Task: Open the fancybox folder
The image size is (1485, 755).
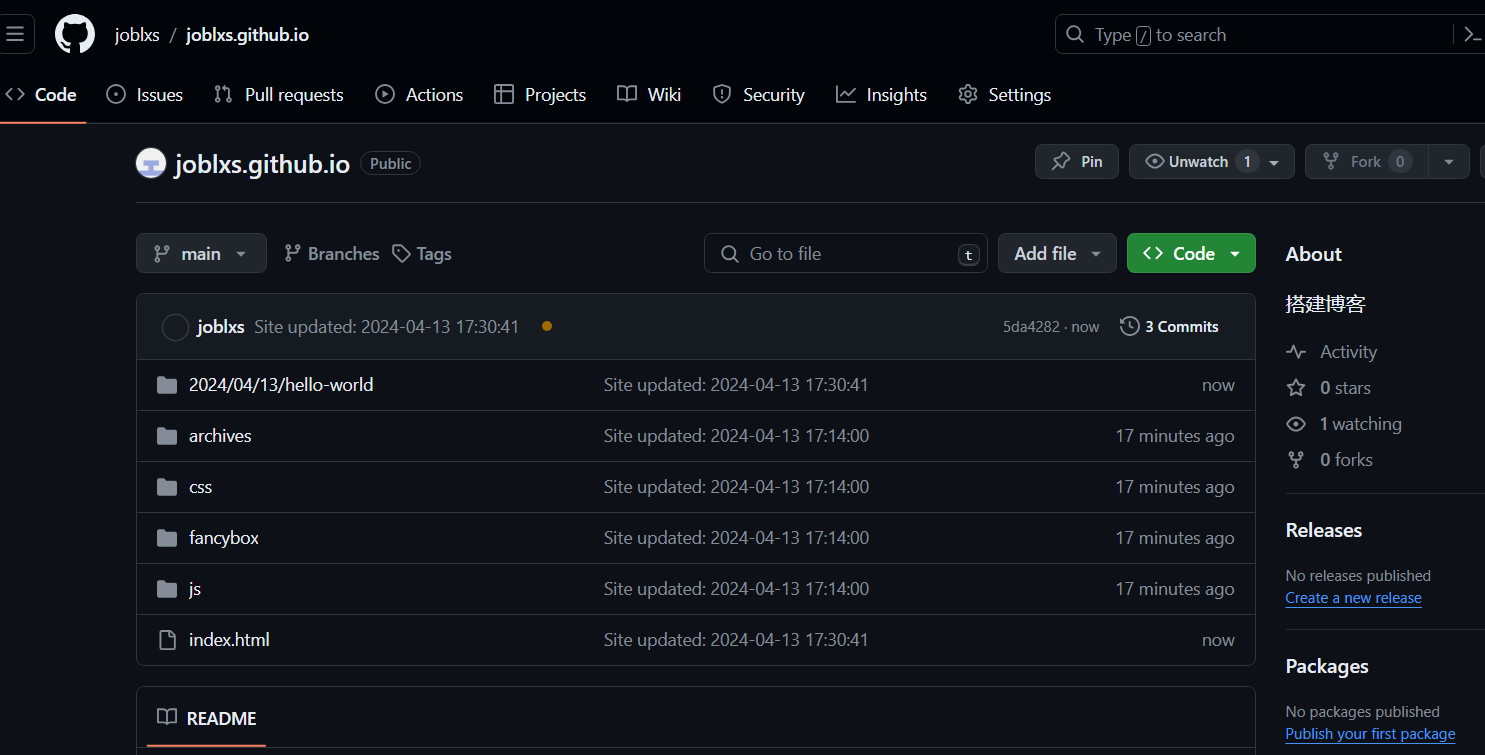Action: click(x=223, y=538)
